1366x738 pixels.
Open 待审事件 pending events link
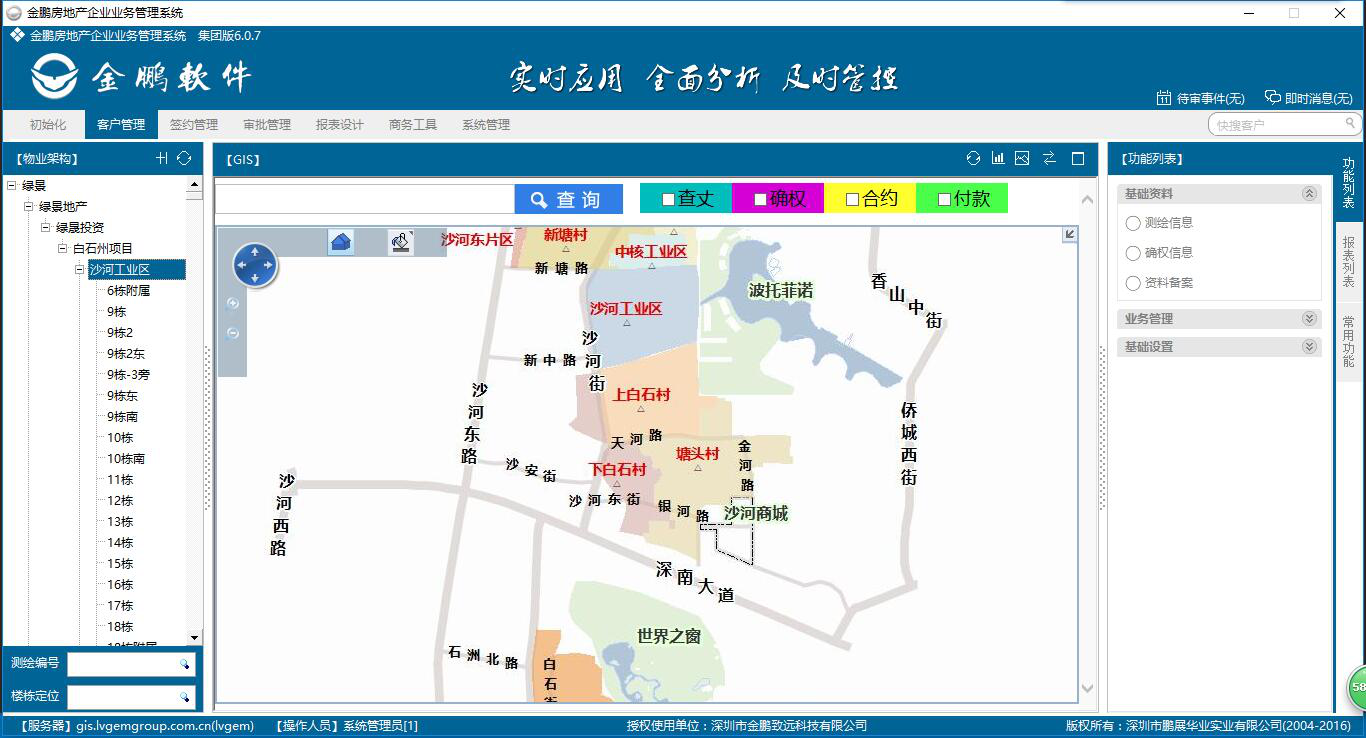pyautogui.click(x=1200, y=98)
